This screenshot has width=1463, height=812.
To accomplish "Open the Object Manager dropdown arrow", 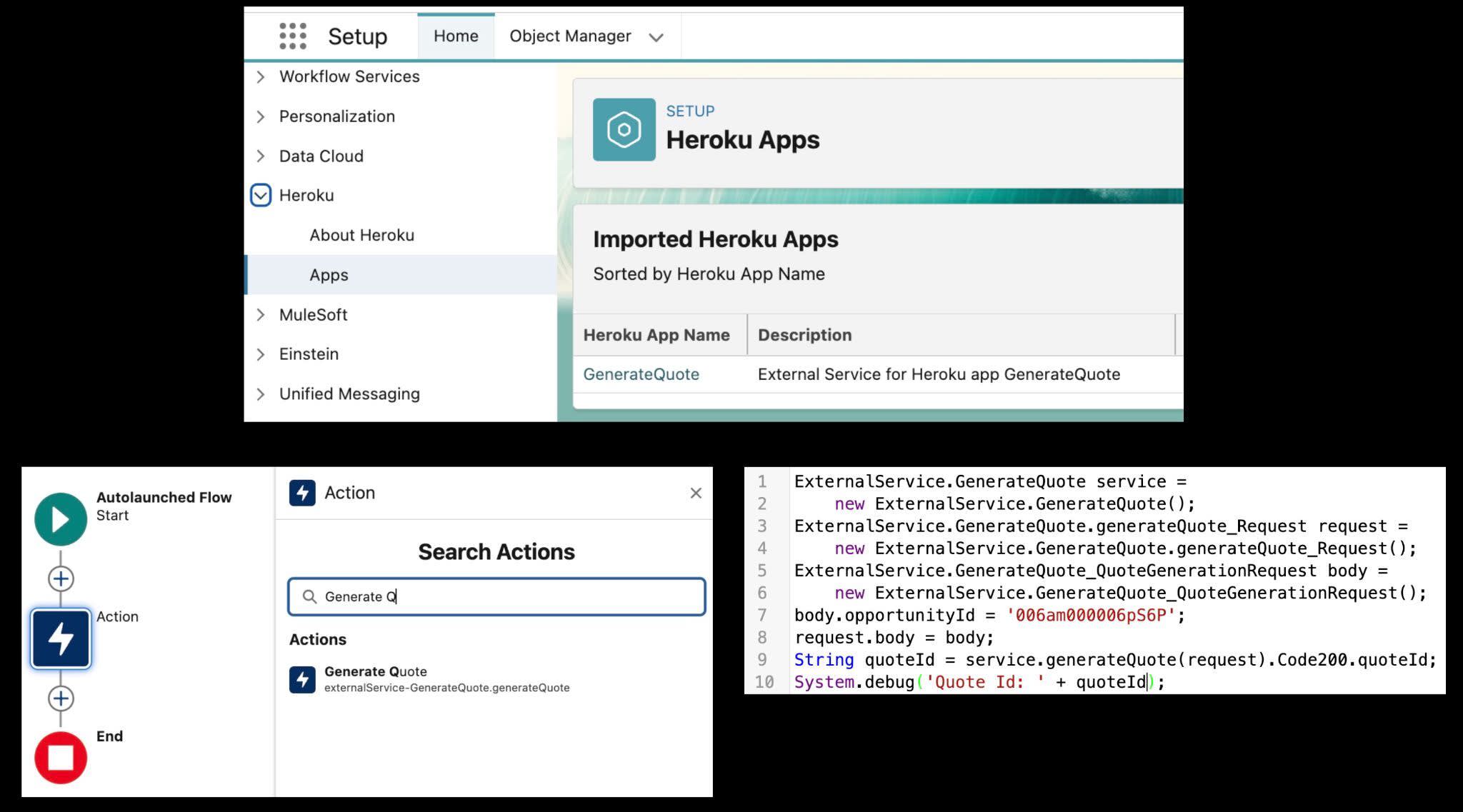I will click(x=656, y=37).
